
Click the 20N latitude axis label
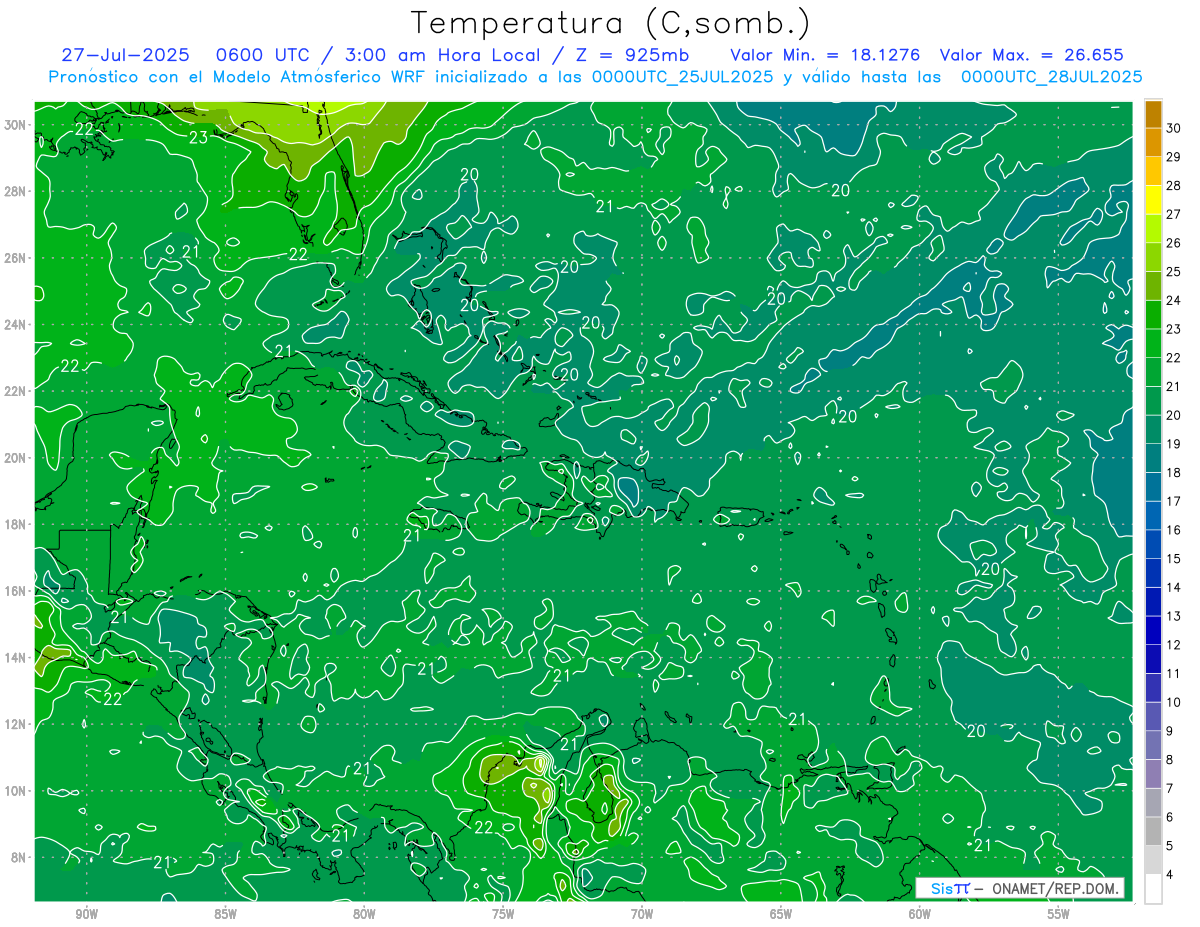(x=16, y=458)
